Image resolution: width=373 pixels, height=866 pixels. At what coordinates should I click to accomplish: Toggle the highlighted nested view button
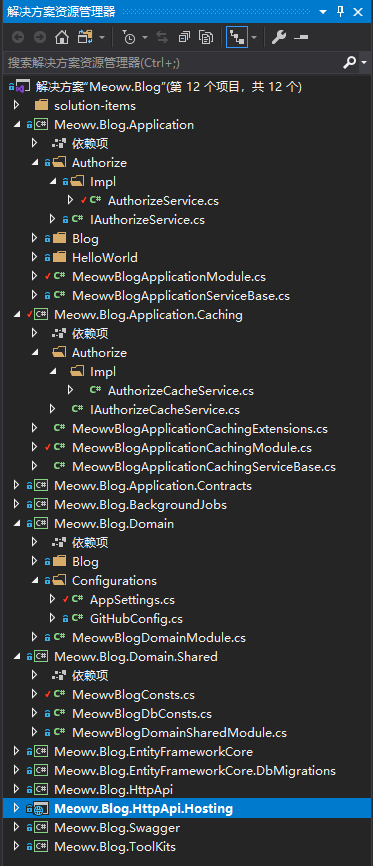(x=237, y=38)
